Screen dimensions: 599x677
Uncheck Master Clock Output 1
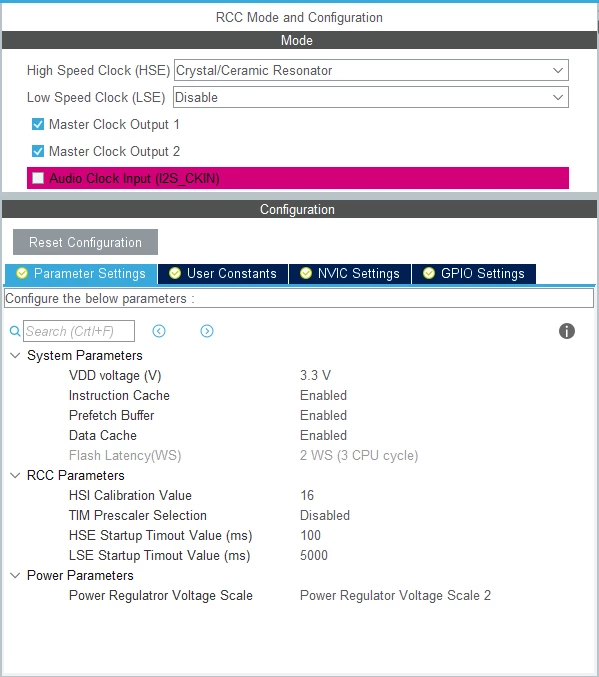[38, 124]
